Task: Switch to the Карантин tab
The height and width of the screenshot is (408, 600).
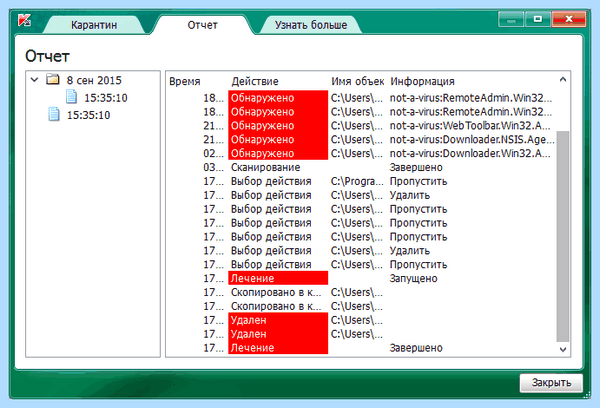Action: 94,25
